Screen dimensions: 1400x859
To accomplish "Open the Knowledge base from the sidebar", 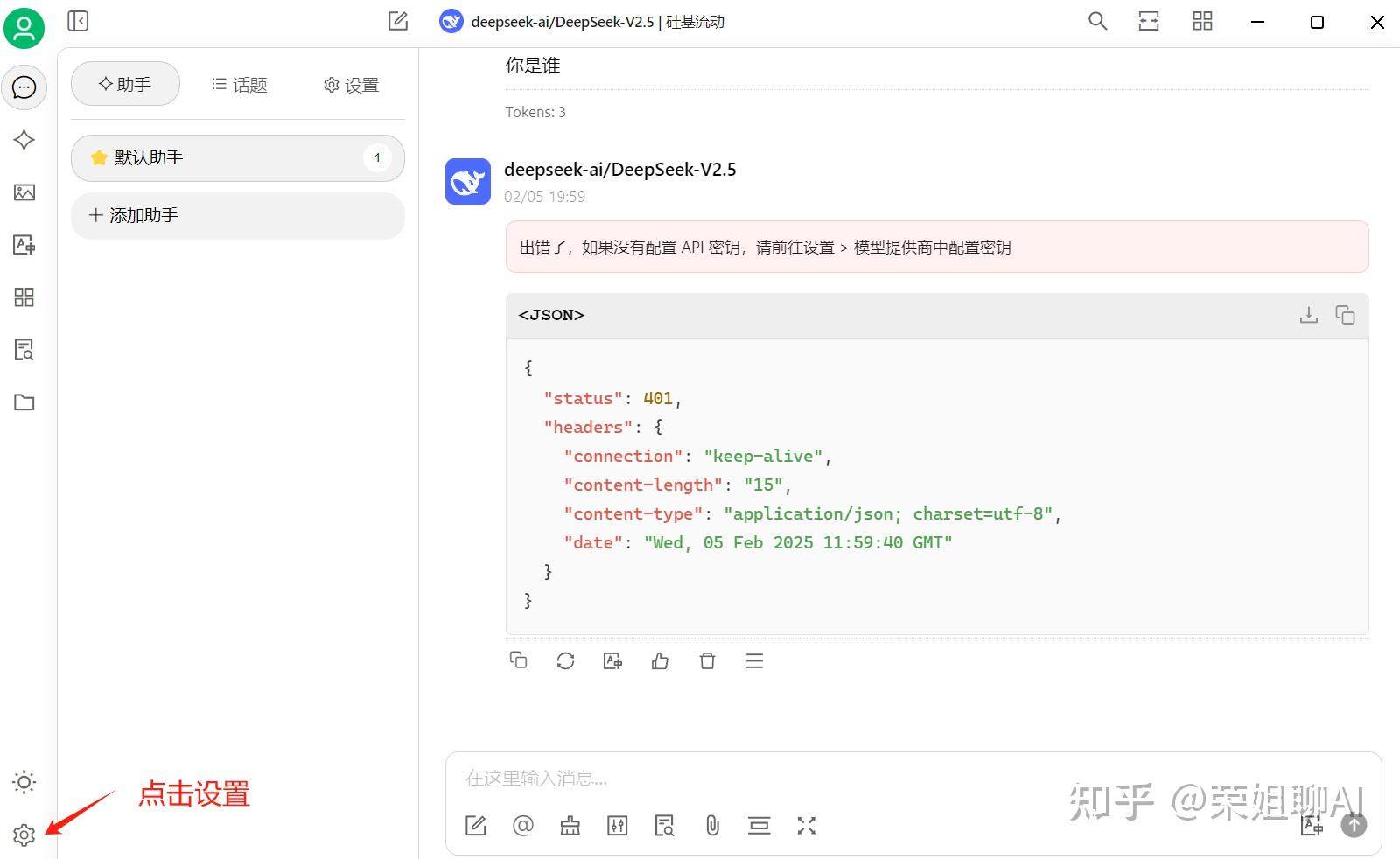I will tap(24, 350).
